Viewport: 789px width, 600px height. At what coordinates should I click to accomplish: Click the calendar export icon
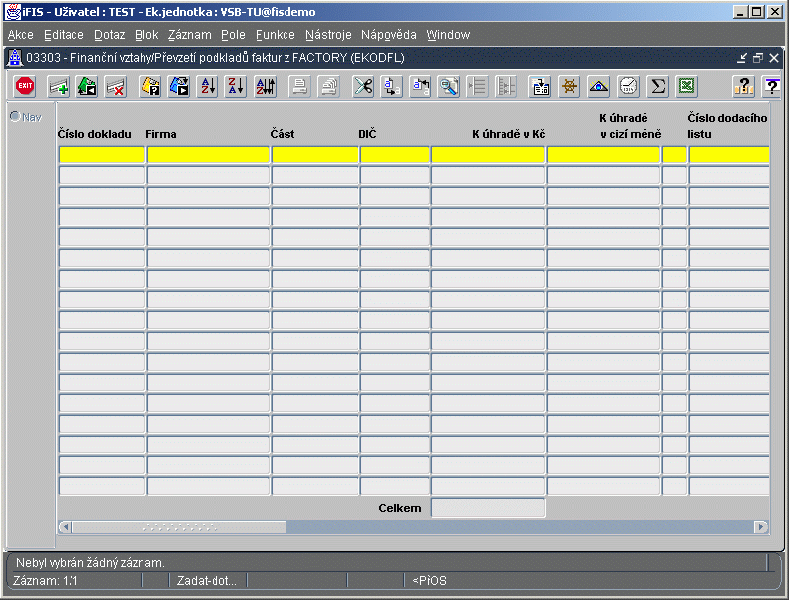tap(540, 87)
